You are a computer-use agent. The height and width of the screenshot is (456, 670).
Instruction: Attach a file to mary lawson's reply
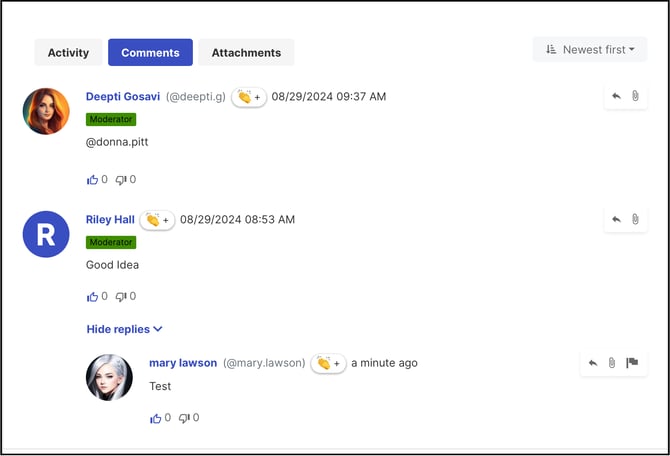tap(612, 363)
